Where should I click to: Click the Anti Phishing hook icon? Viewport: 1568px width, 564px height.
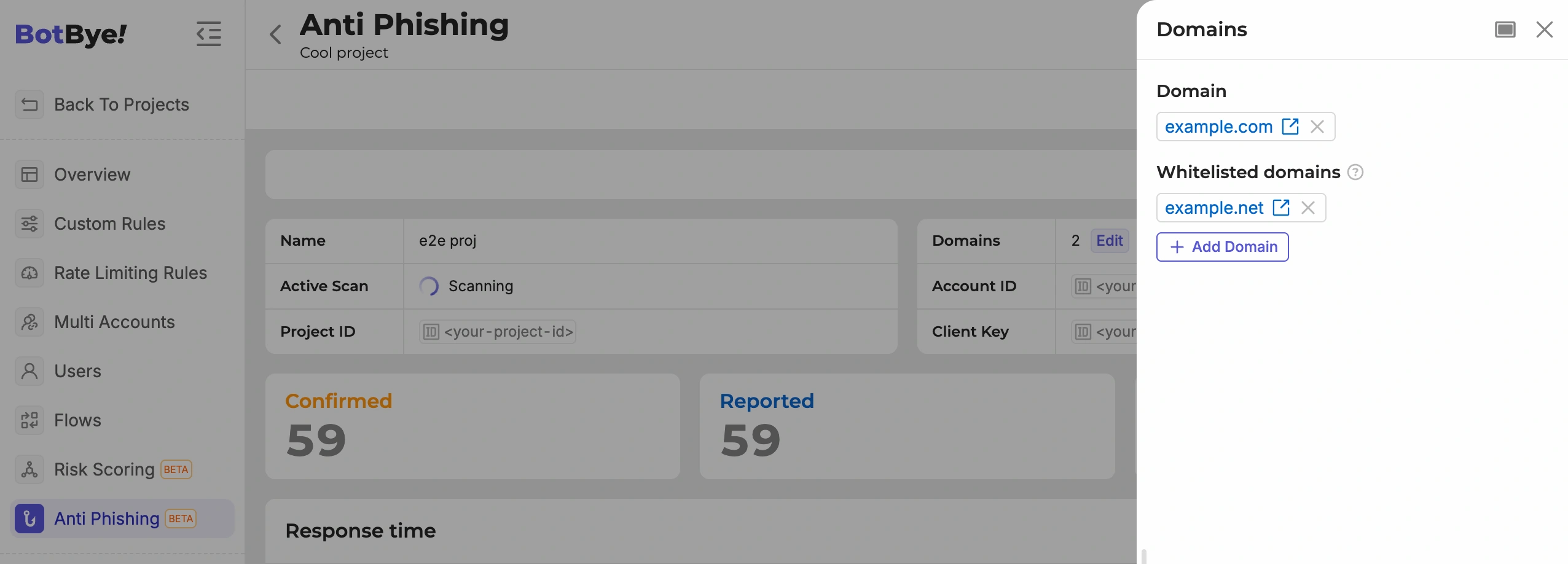(x=29, y=519)
